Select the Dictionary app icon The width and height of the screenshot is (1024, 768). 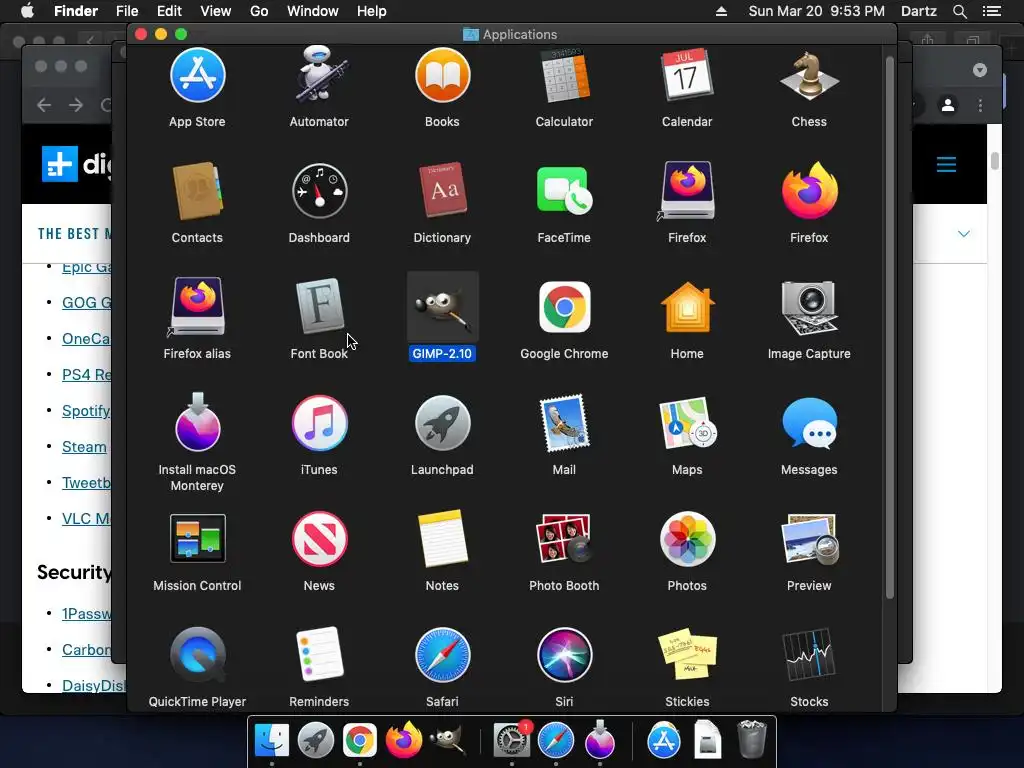pyautogui.click(x=442, y=189)
